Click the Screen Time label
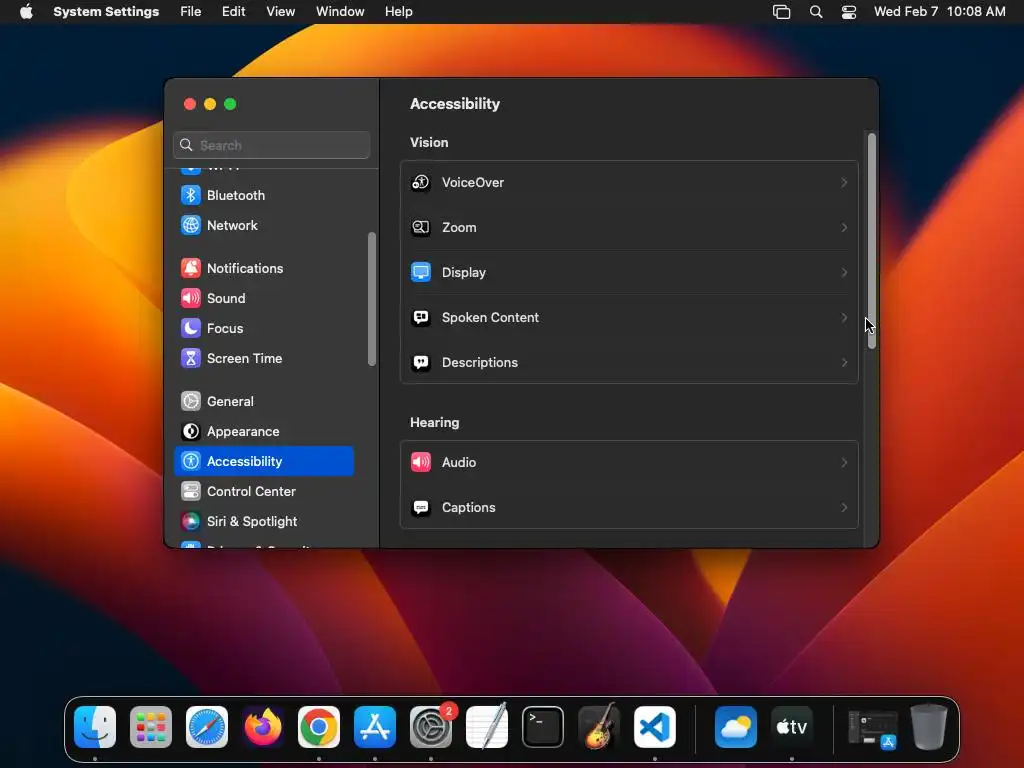The image size is (1024, 768). 244,359
